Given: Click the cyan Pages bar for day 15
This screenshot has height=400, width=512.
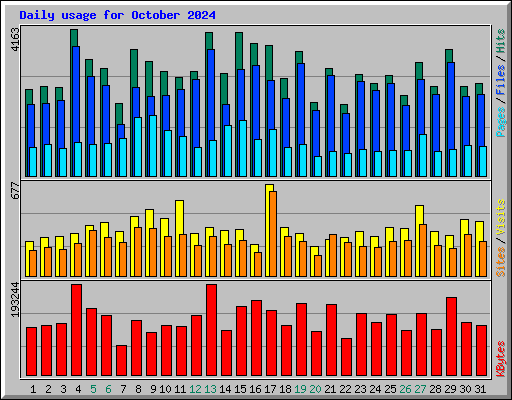Looking at the screenshot, I should tap(243, 148).
